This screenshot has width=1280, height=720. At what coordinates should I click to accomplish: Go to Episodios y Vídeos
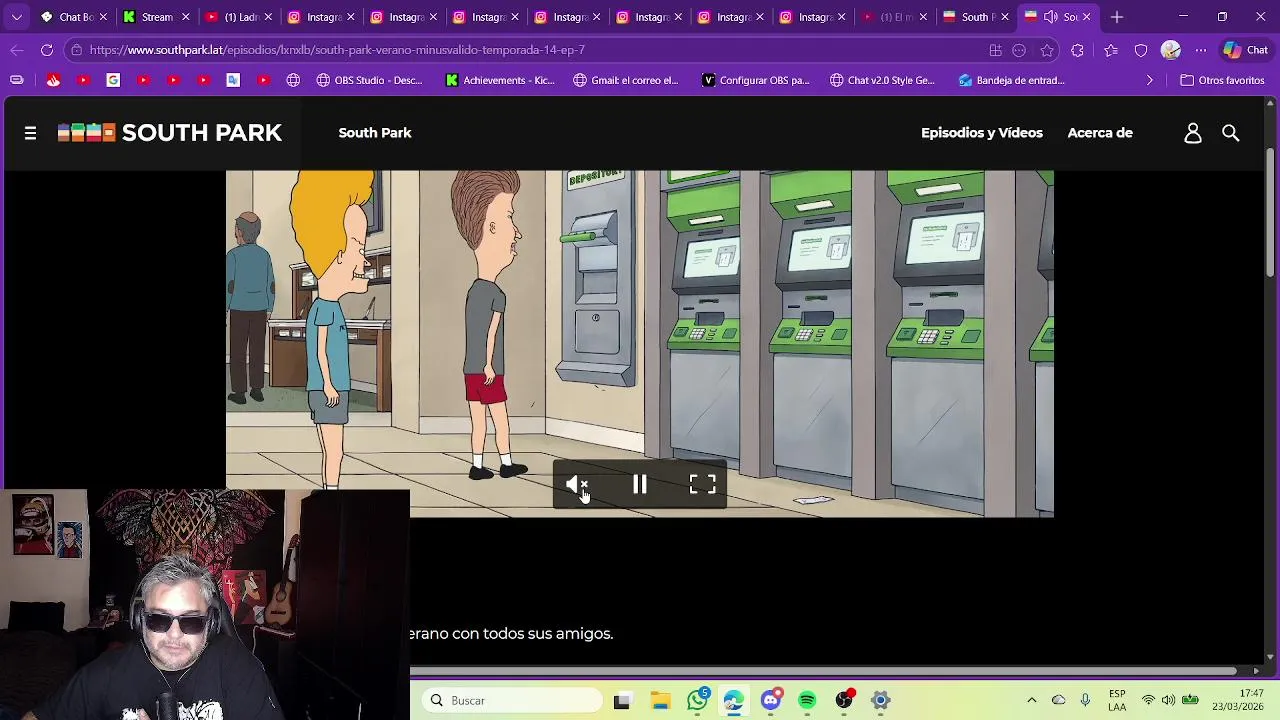pyautogui.click(x=982, y=133)
